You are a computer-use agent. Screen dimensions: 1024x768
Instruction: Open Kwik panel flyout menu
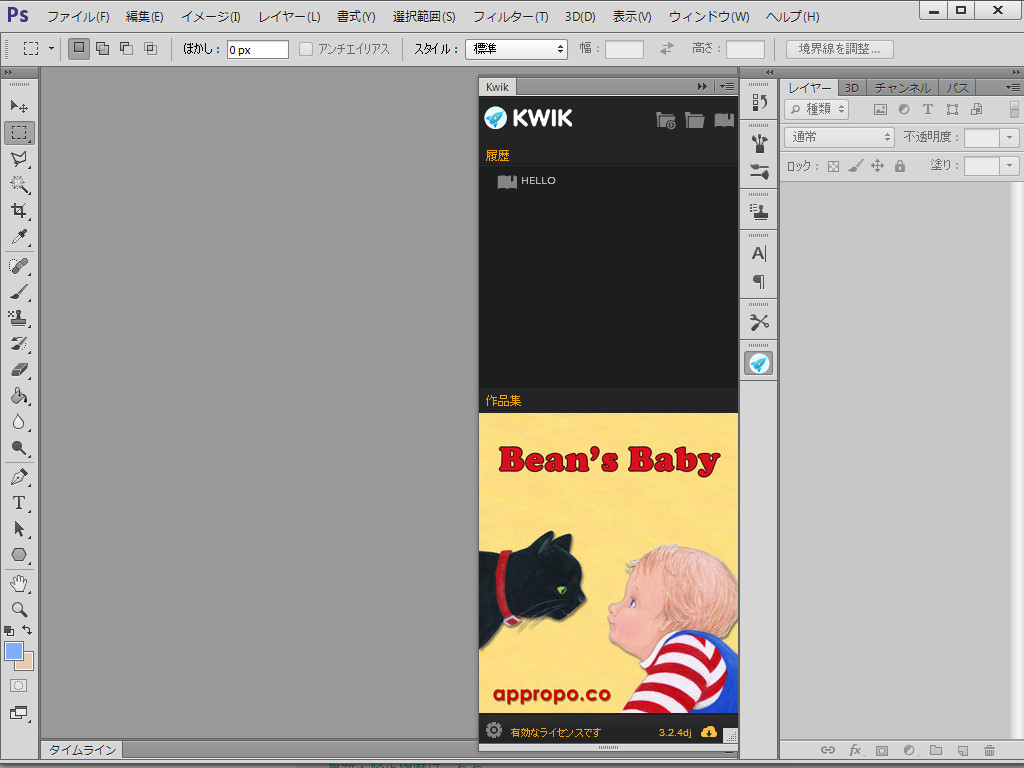pos(727,86)
